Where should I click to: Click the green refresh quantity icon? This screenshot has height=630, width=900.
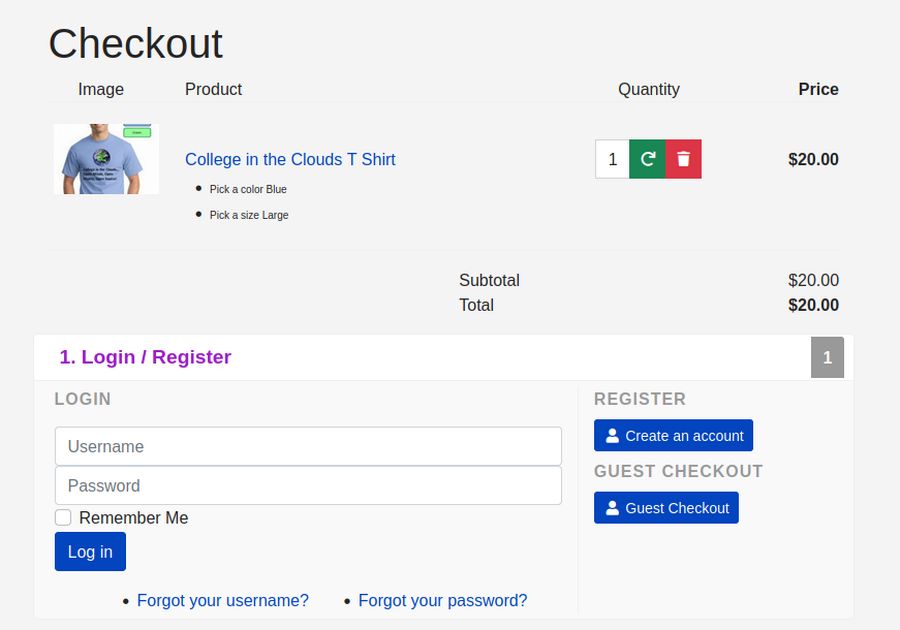(647, 159)
